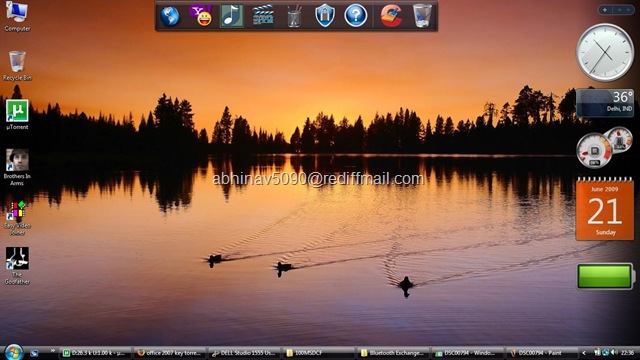Open the Windows Start menu
The image size is (640, 360).
click(13, 353)
